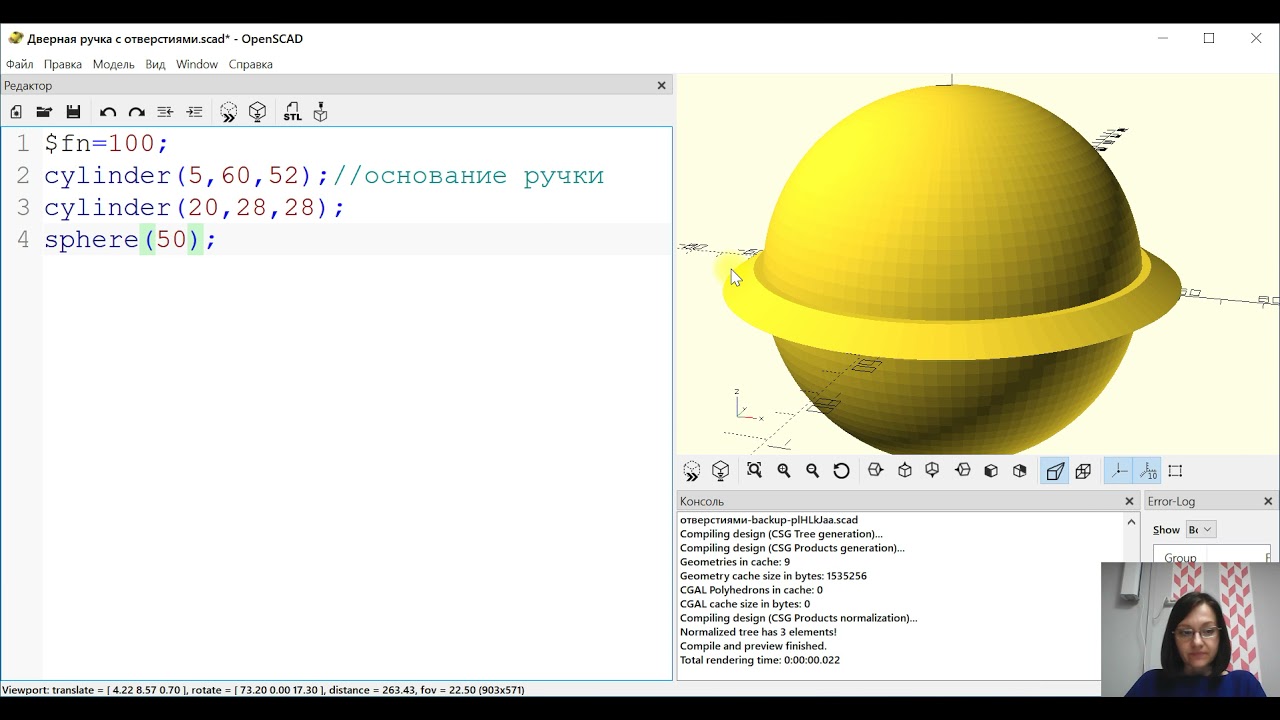Open the Файл menu
The image size is (1280, 720).
click(x=19, y=64)
